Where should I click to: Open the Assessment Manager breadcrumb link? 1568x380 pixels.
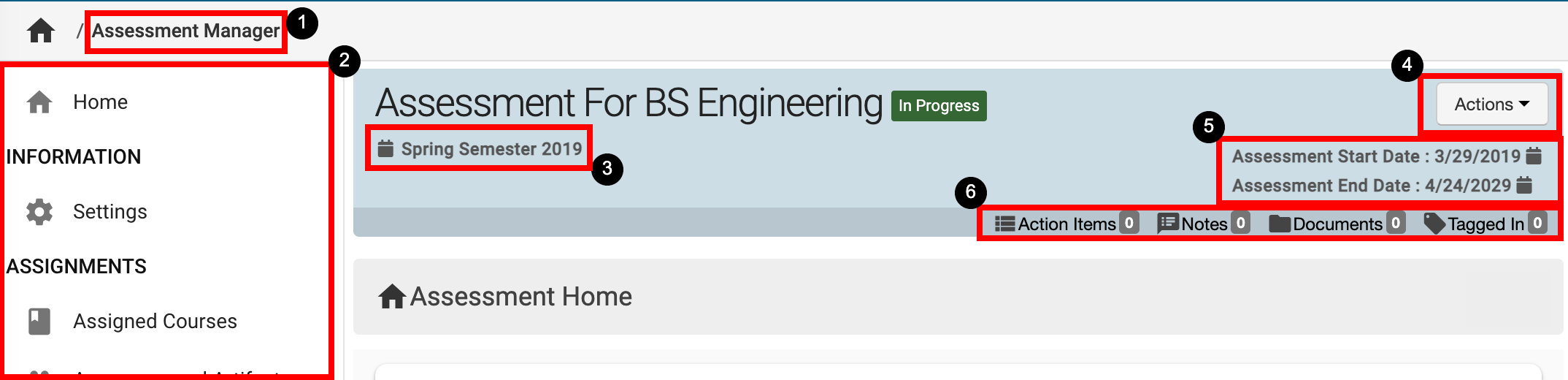click(x=185, y=31)
